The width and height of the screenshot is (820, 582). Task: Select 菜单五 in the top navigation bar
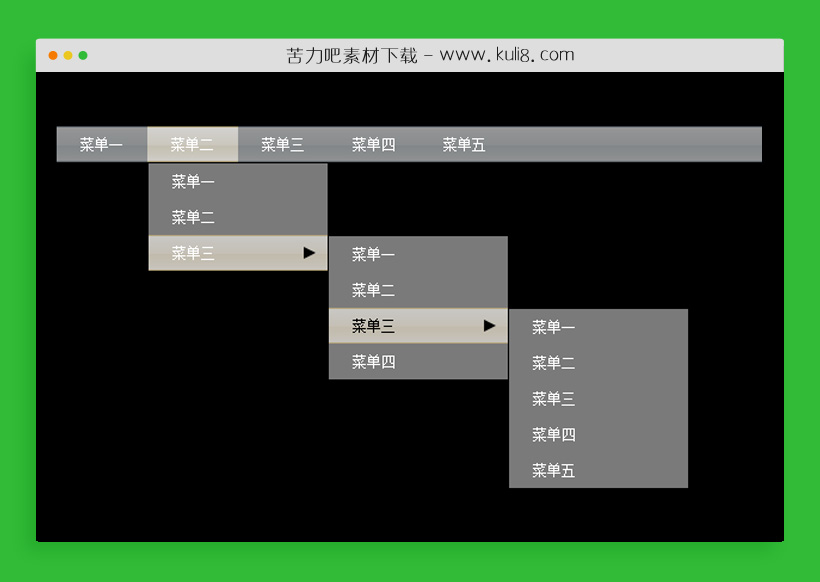click(x=464, y=144)
